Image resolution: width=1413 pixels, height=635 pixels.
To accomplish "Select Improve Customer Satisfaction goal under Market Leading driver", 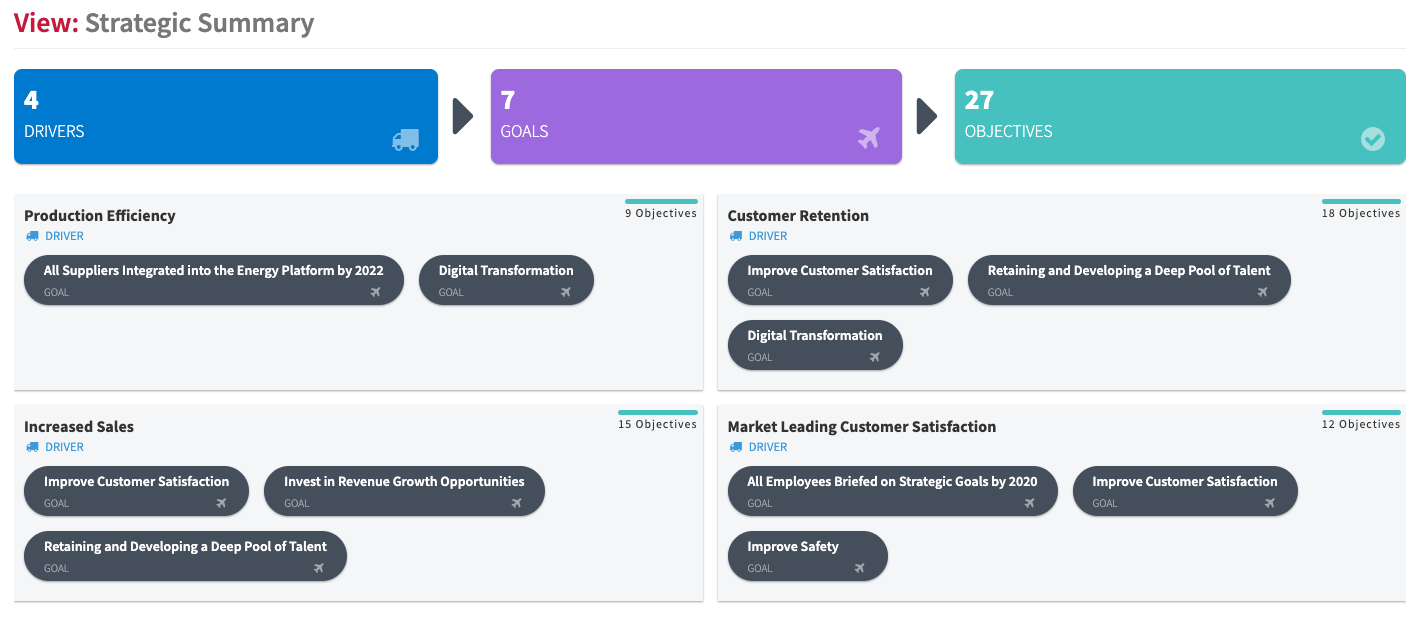I will [x=1185, y=491].
